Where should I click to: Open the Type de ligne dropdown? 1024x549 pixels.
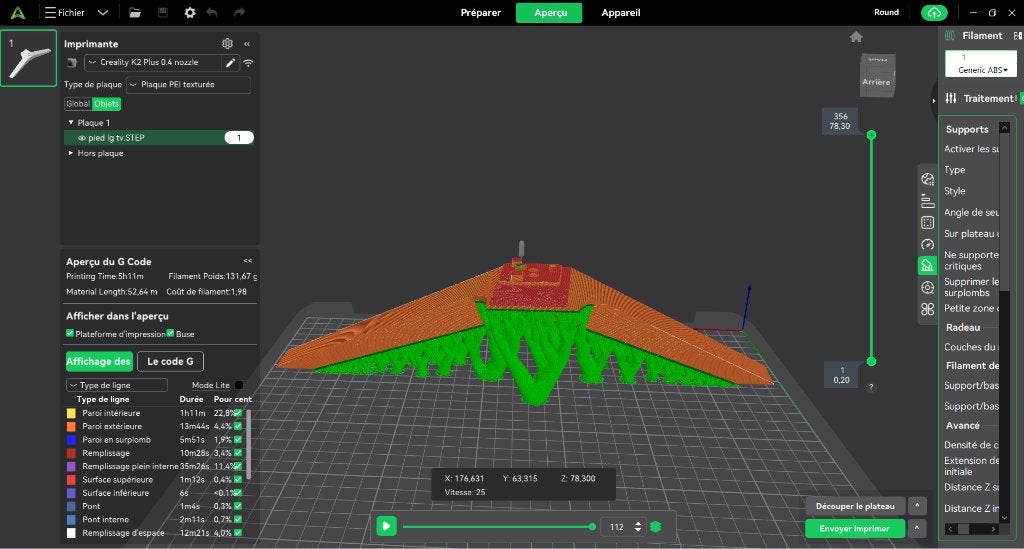click(116, 385)
